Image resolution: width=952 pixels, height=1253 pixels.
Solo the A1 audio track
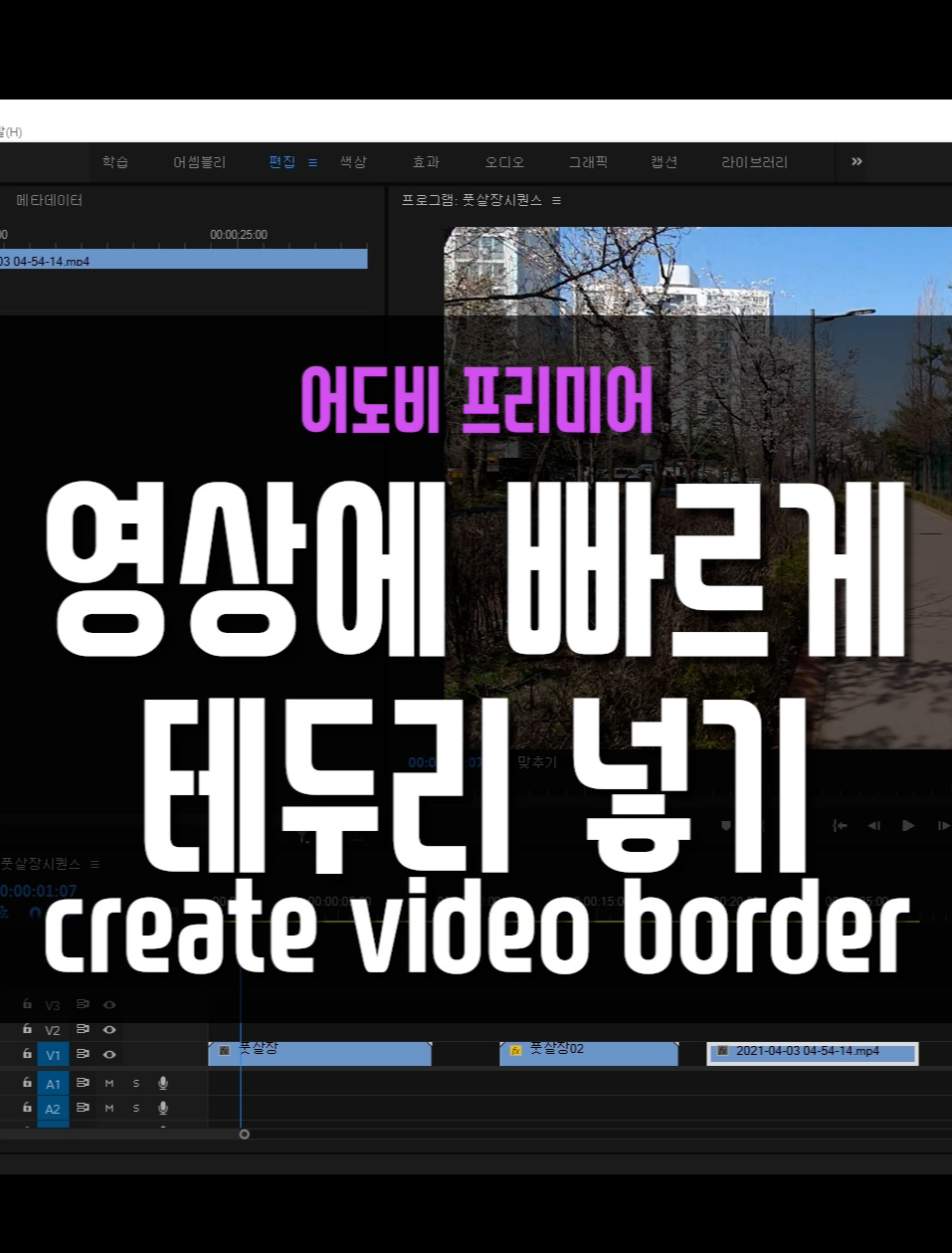click(x=136, y=1083)
